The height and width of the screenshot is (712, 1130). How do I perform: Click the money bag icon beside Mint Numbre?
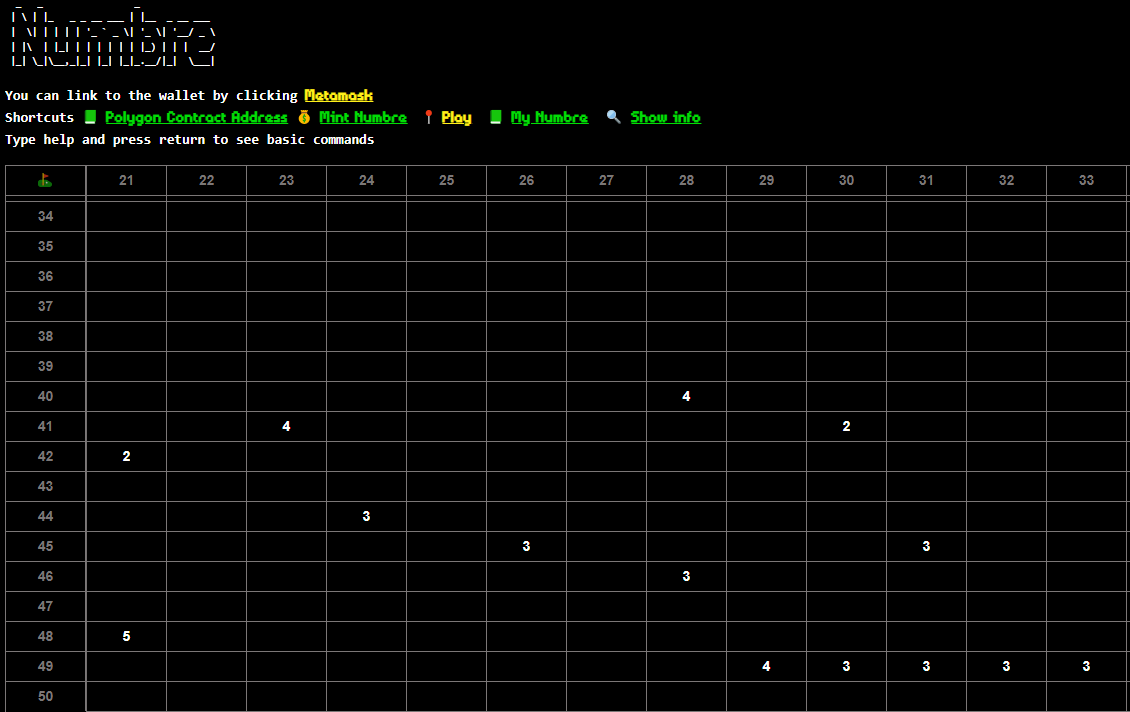[x=304, y=117]
